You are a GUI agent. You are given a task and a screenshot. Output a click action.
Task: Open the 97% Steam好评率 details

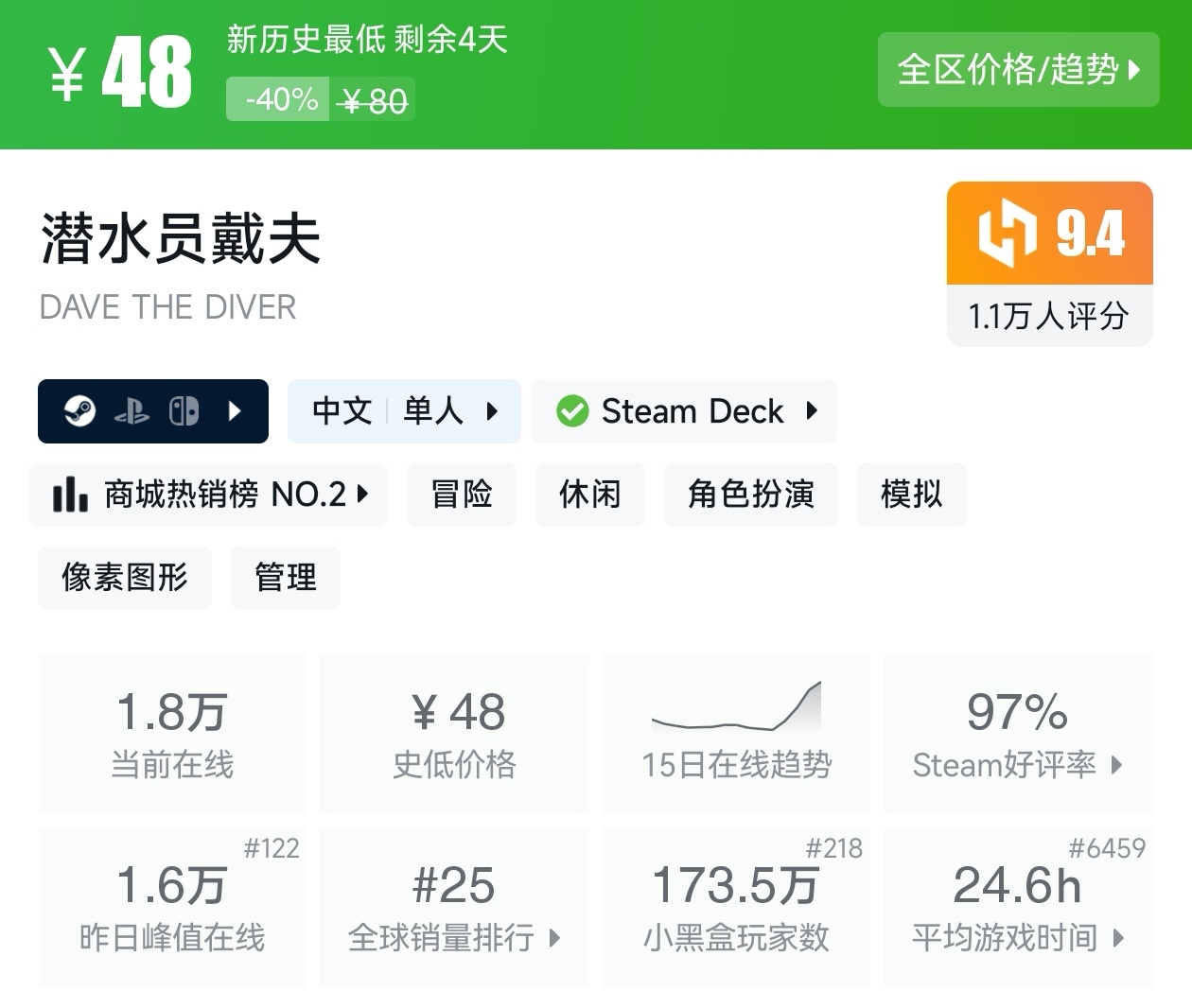(x=1018, y=733)
